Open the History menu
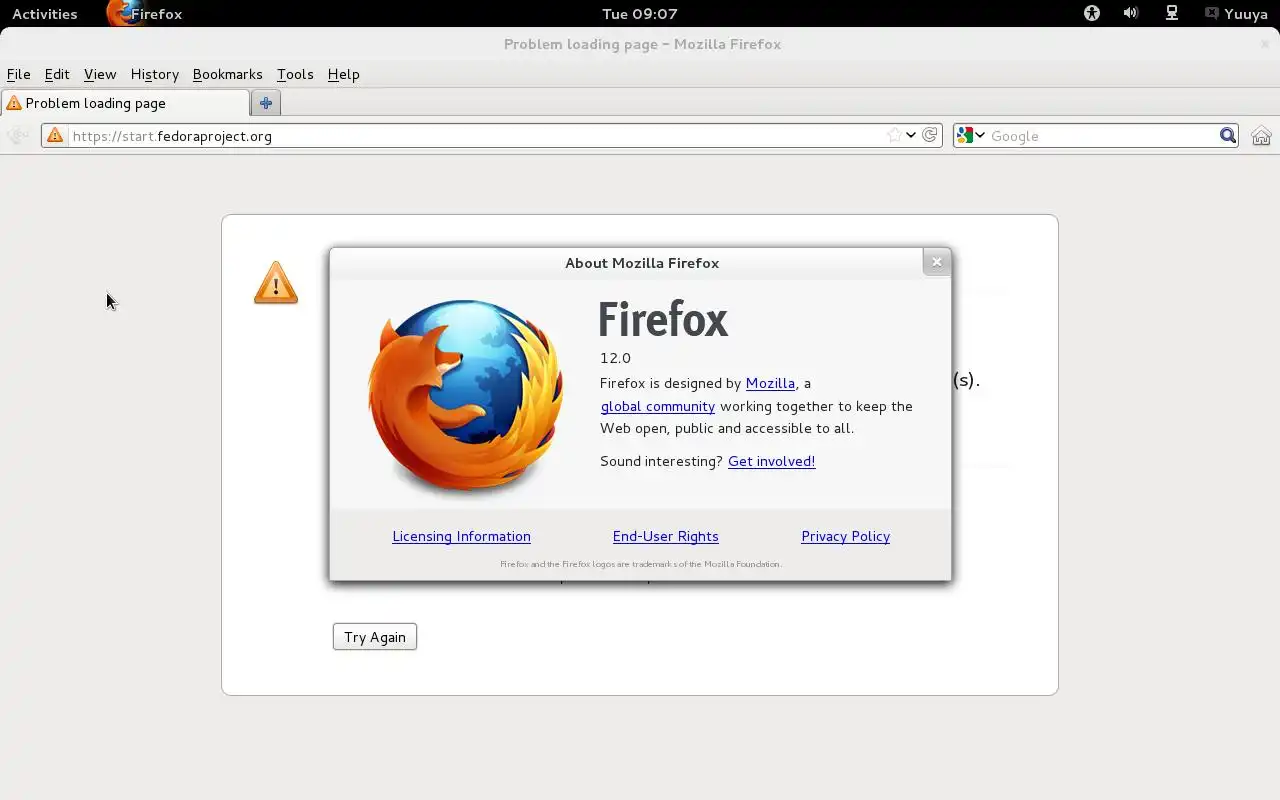Image resolution: width=1280 pixels, height=800 pixels. (x=154, y=74)
